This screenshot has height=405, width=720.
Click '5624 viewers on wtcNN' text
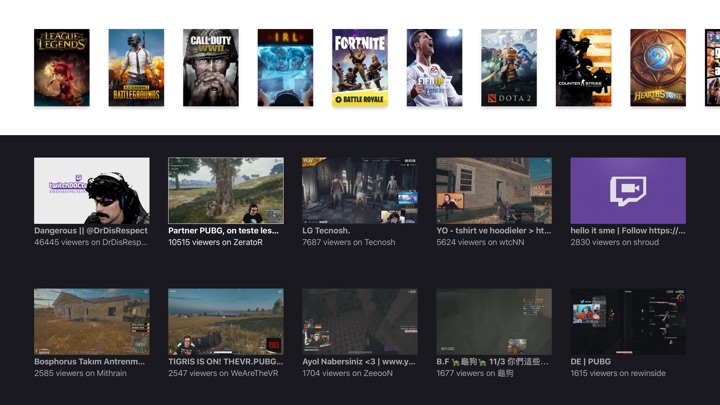coord(480,242)
